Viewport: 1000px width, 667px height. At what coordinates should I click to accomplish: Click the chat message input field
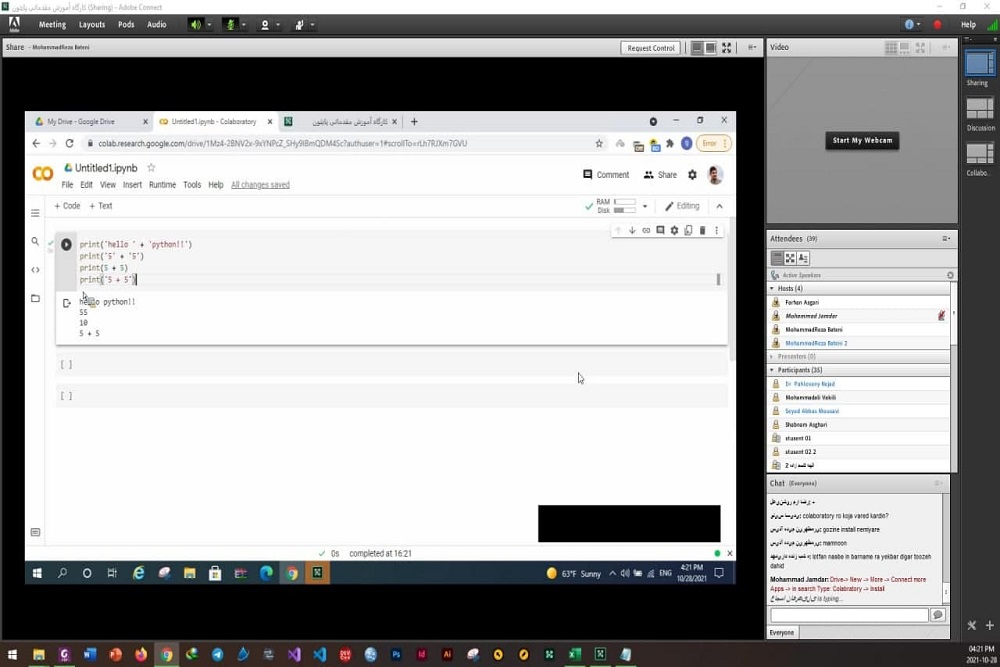tap(849, 615)
